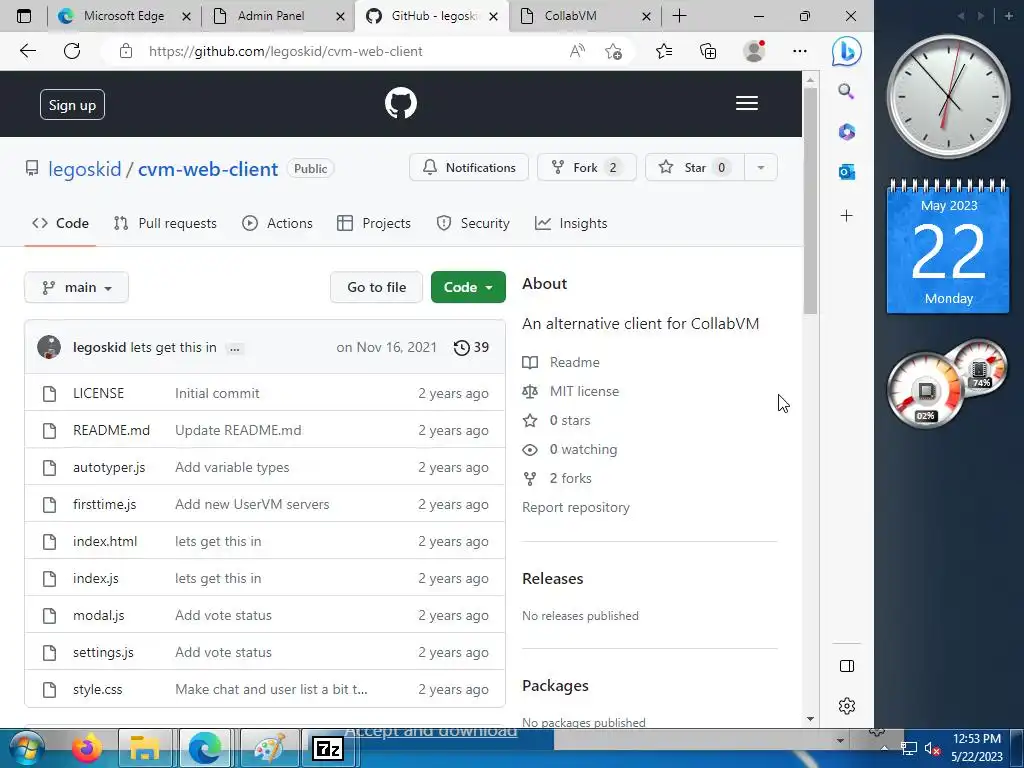This screenshot has width=1024, height=768.
Task: Open a new browser tab
Action: pos(679,16)
